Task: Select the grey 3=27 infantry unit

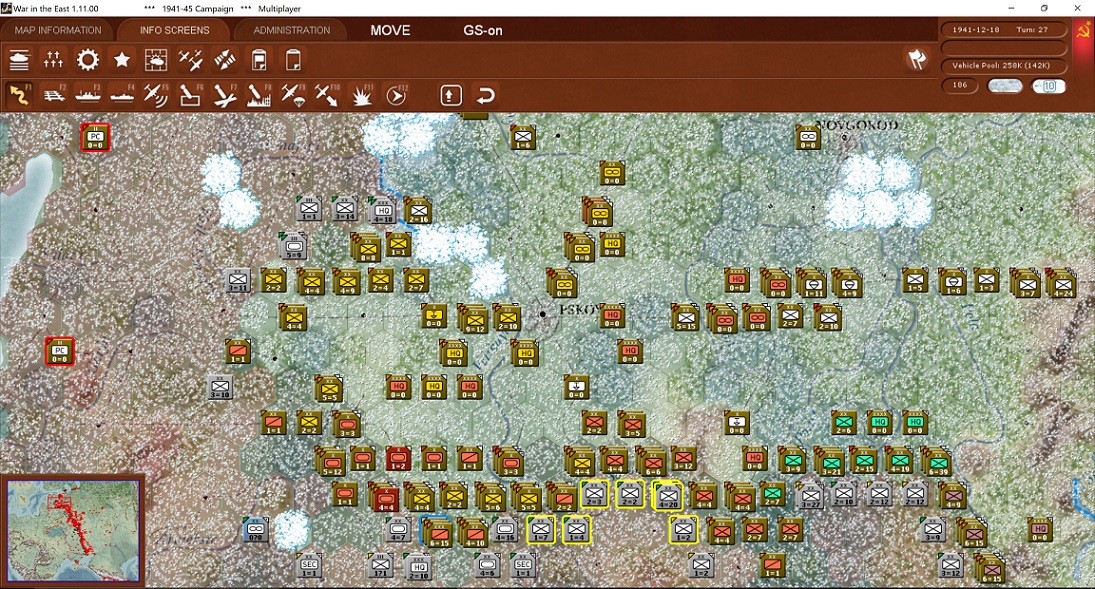Action: pyautogui.click(x=810, y=496)
